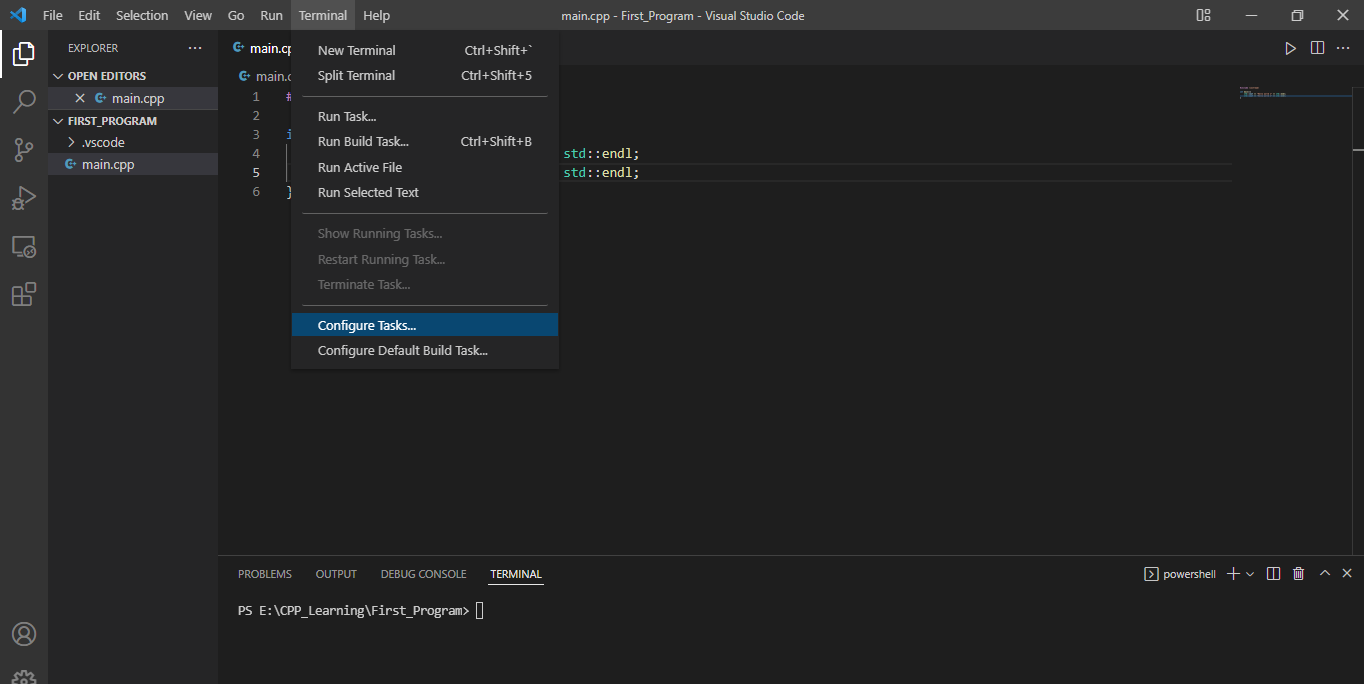Screen dimensions: 1364x684
Task: Open Manage settings gear icon
Action: click(24, 677)
